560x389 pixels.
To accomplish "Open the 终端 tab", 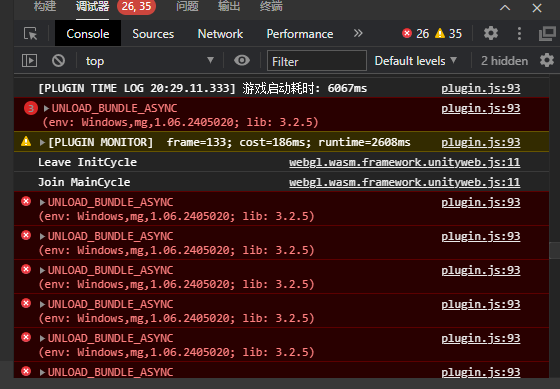I will click(x=271, y=6).
